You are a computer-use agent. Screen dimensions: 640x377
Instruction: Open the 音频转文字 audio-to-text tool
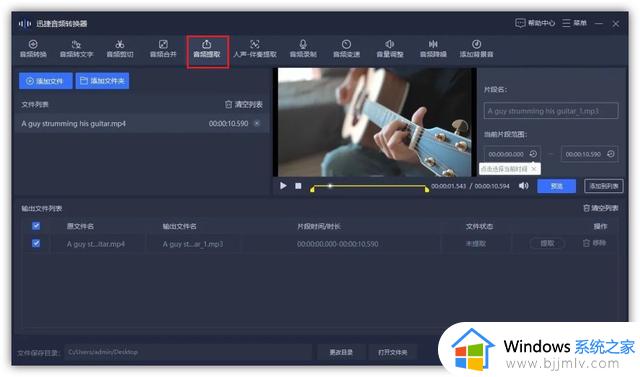(76, 49)
